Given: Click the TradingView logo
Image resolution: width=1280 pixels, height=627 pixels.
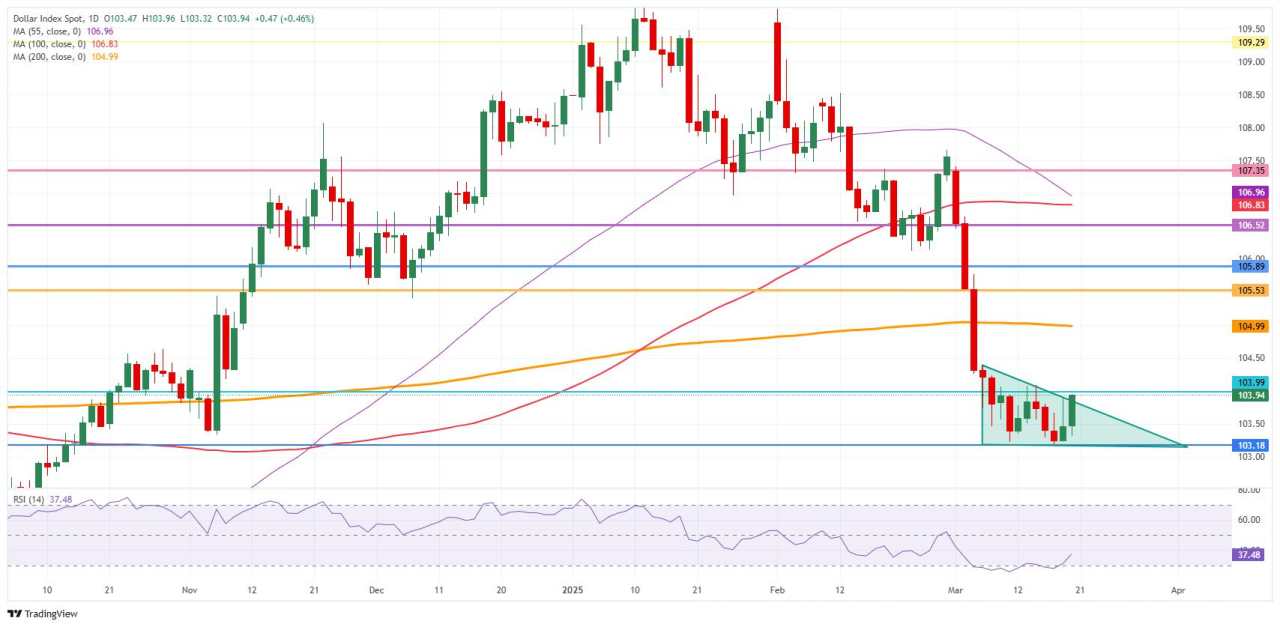Looking at the screenshot, I should 42,614.
